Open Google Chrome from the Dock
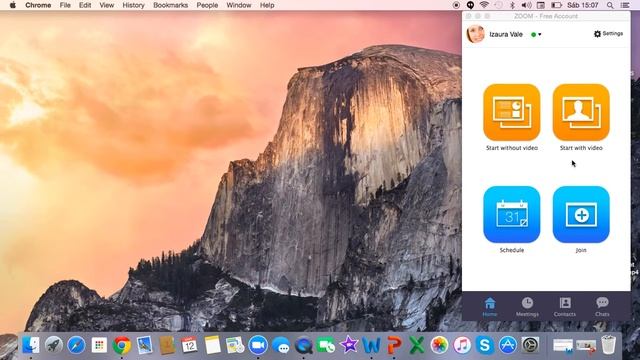Image resolution: width=640 pixels, height=360 pixels. tap(122, 345)
